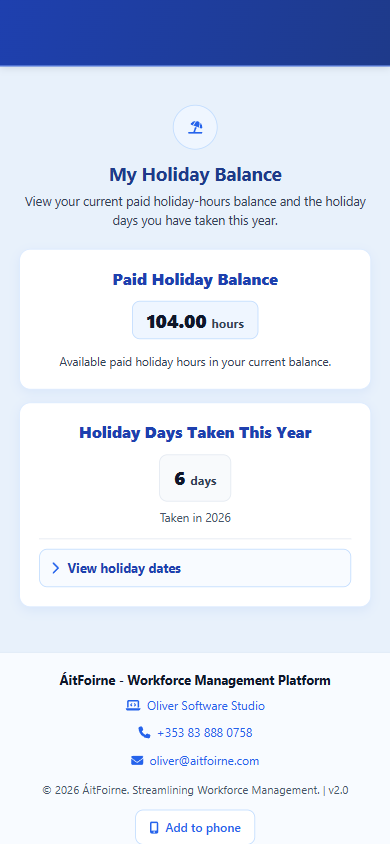The height and width of the screenshot is (844, 390).
Task: Click the My Holiday Balance page title
Action: pos(195,175)
